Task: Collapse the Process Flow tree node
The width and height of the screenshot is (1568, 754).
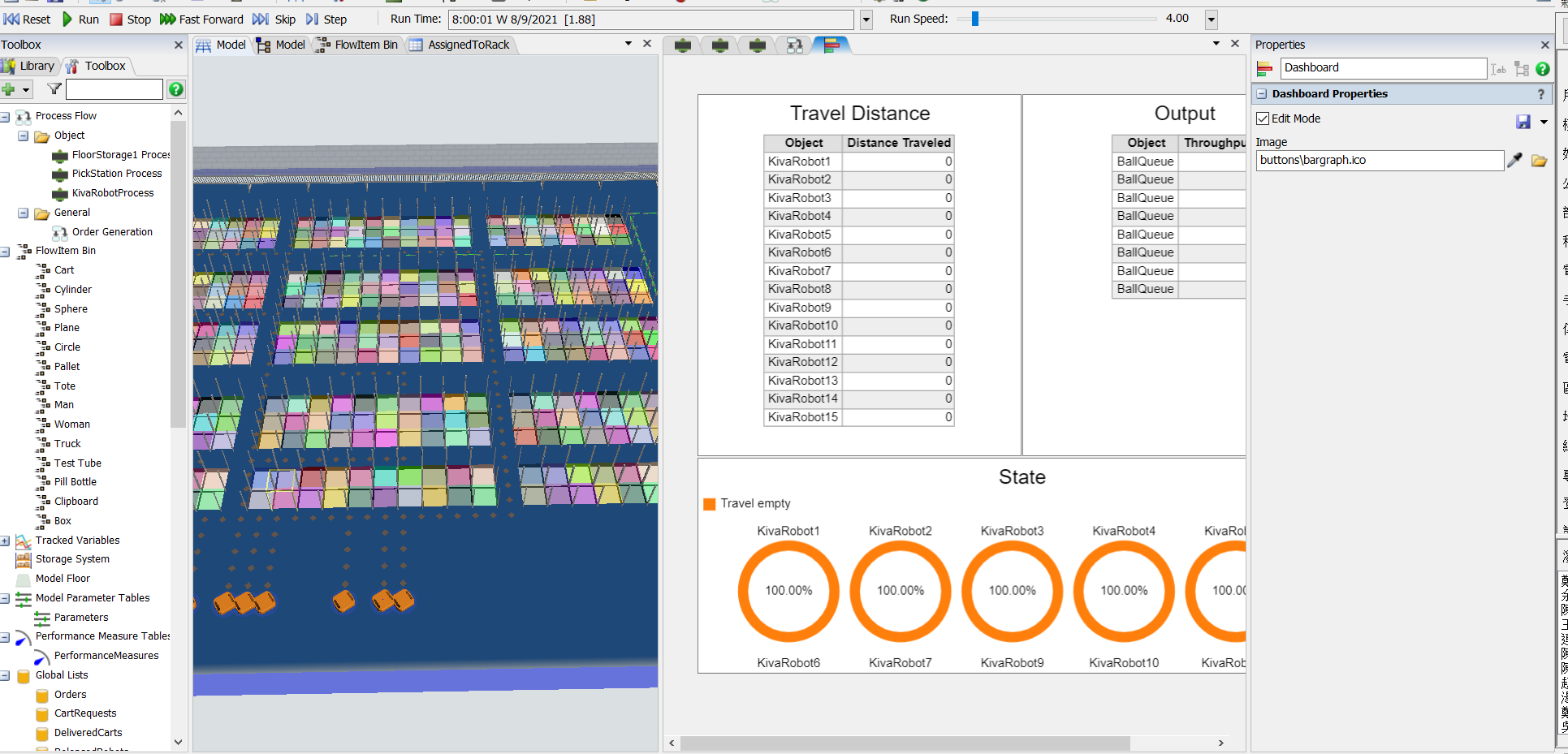Action: coord(5,117)
